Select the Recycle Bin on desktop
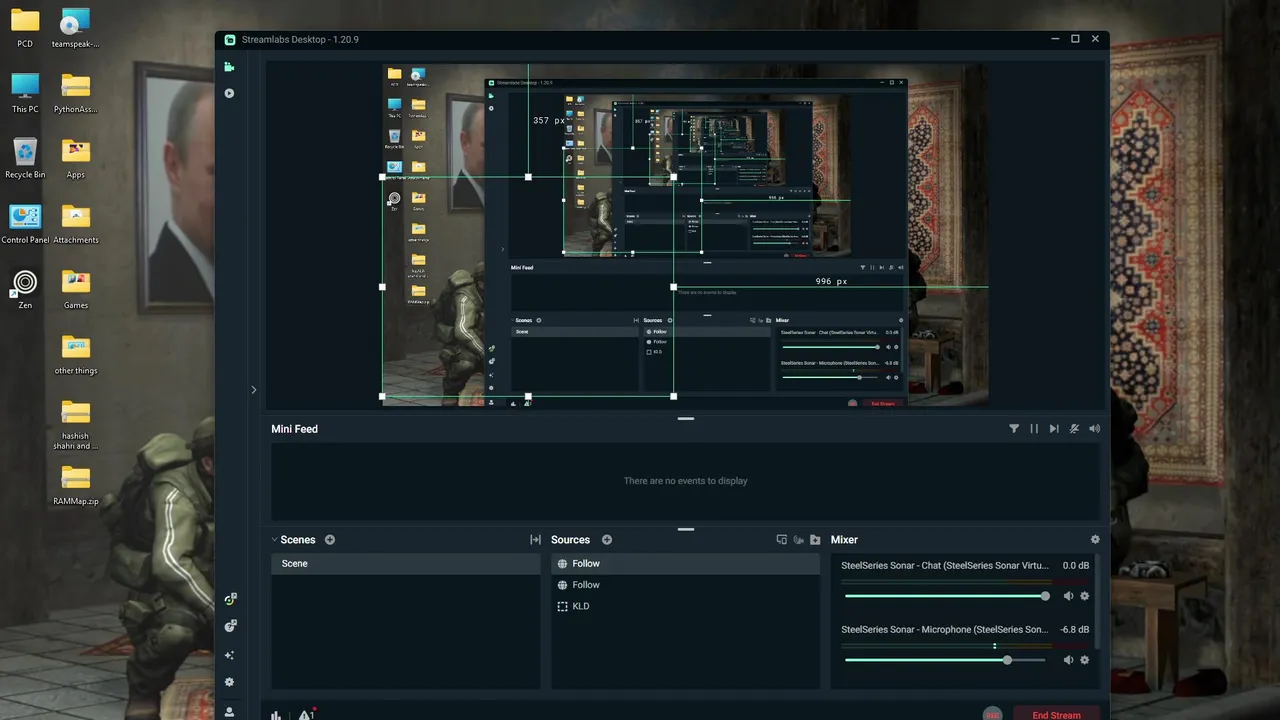The width and height of the screenshot is (1280, 720). pyautogui.click(x=25, y=158)
